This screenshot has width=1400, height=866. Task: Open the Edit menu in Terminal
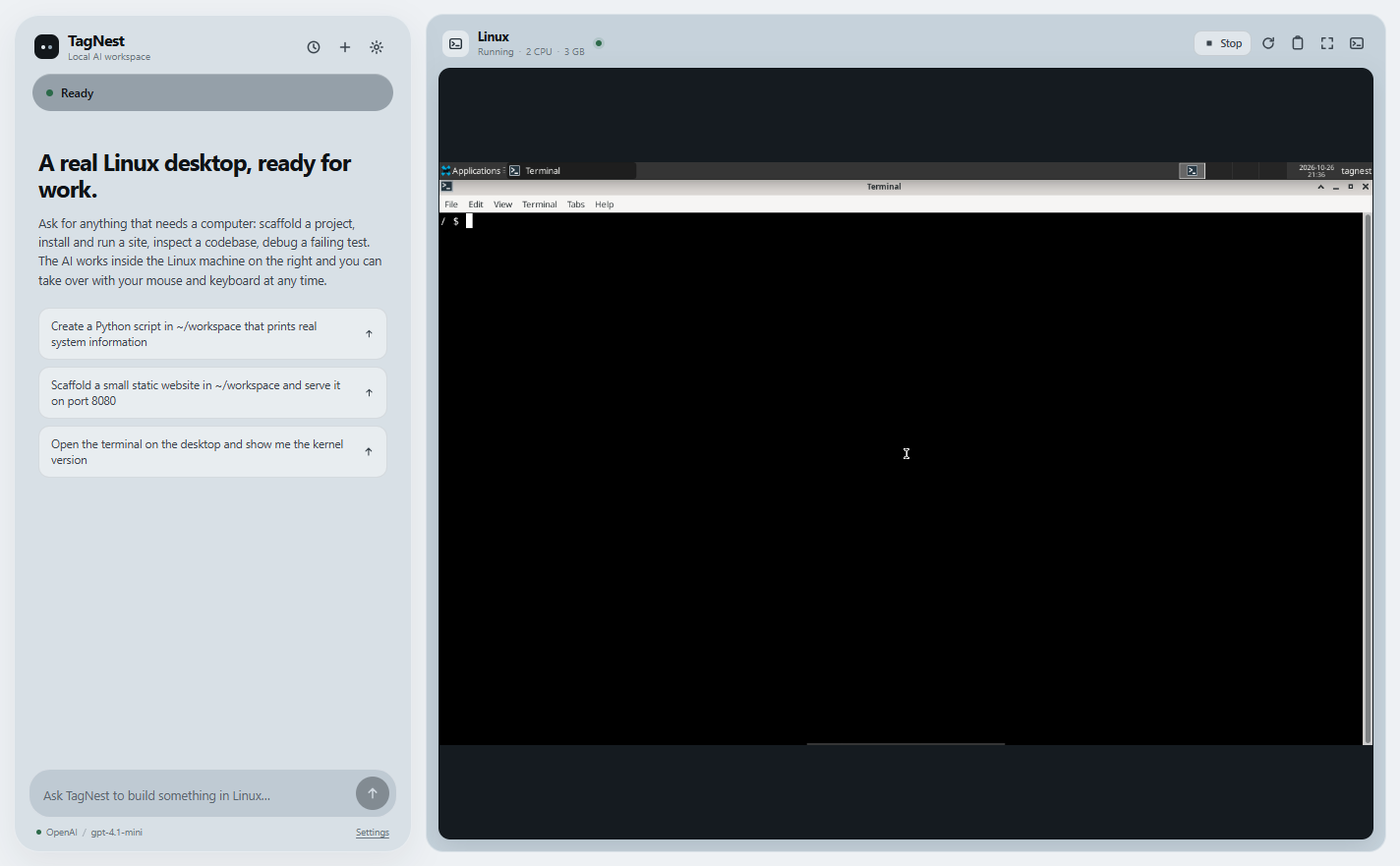(476, 204)
